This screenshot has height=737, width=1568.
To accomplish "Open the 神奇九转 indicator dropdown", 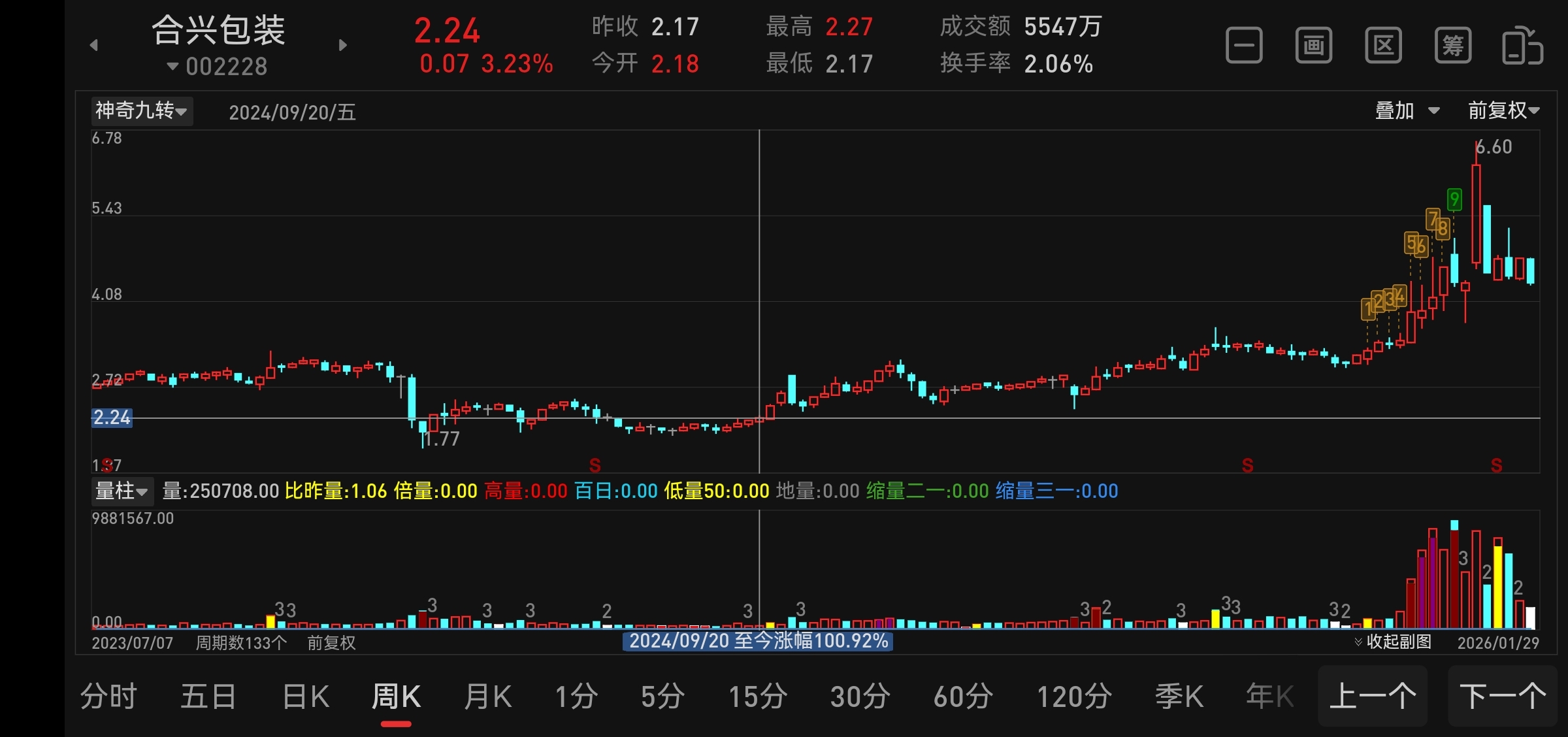I will point(141,110).
